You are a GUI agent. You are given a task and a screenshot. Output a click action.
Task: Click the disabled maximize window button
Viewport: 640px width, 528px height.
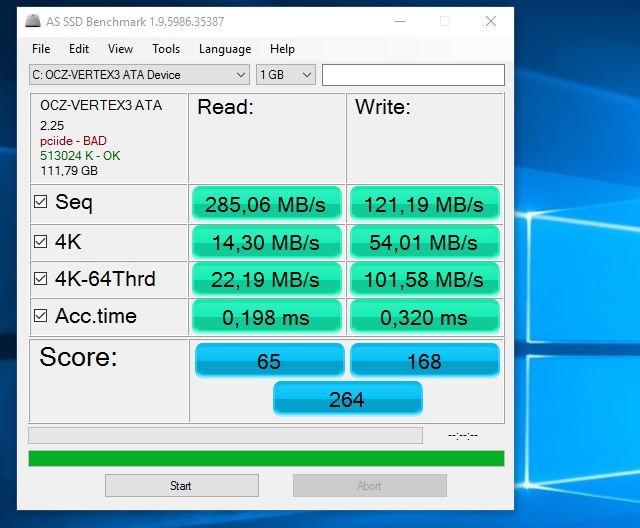point(445,21)
